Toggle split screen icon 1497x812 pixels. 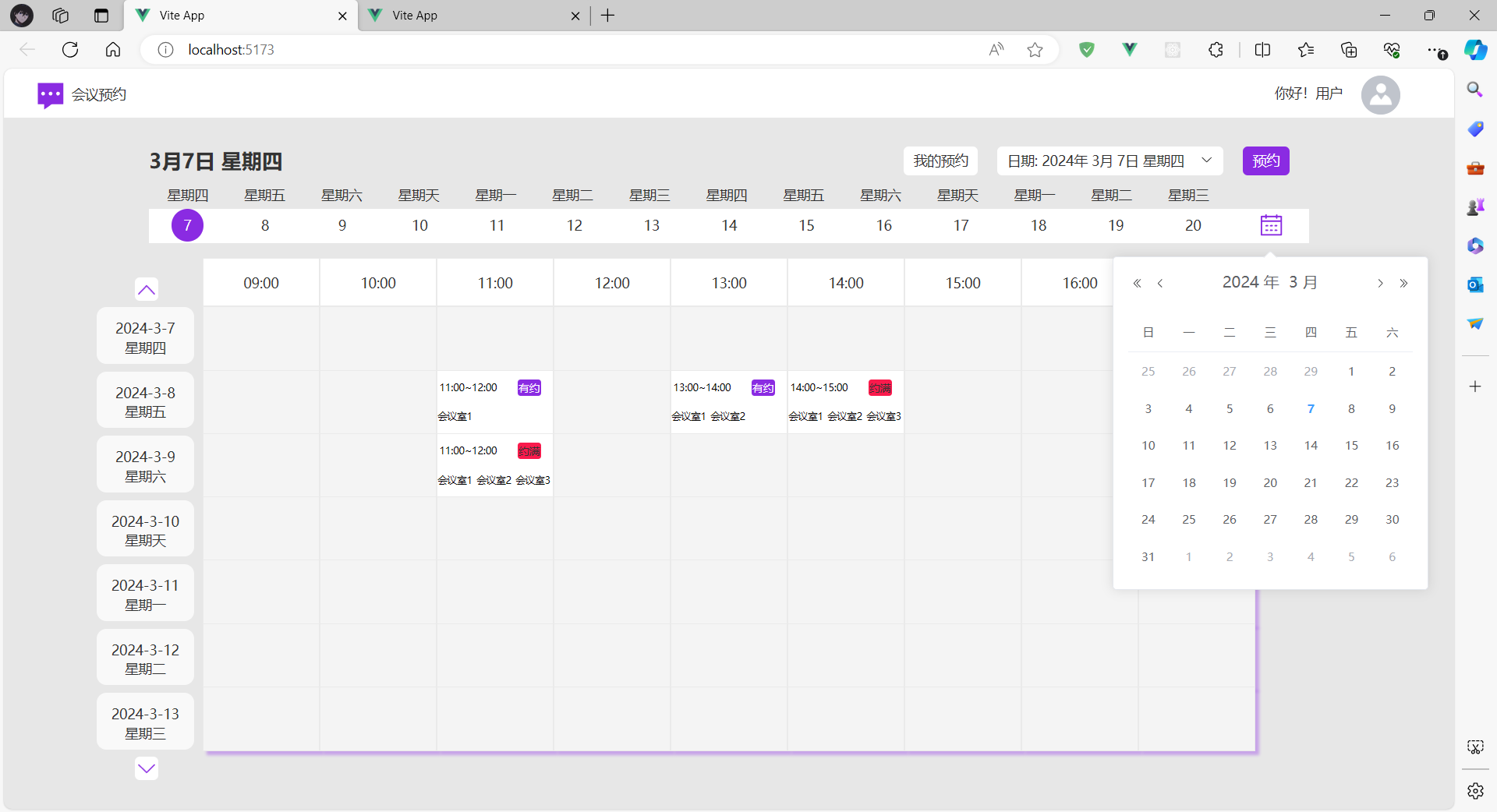(1262, 50)
